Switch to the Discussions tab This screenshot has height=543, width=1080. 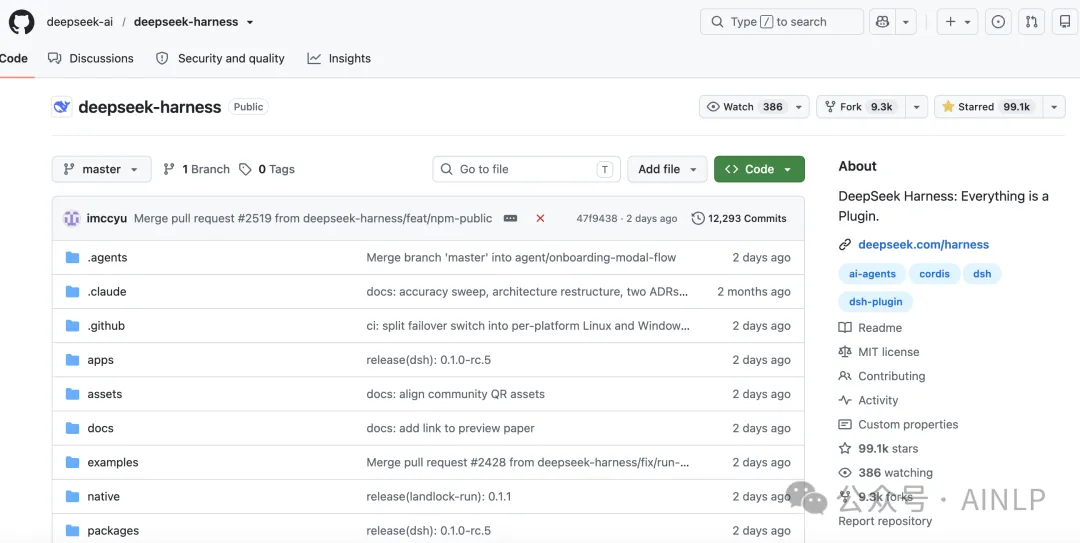point(91,59)
